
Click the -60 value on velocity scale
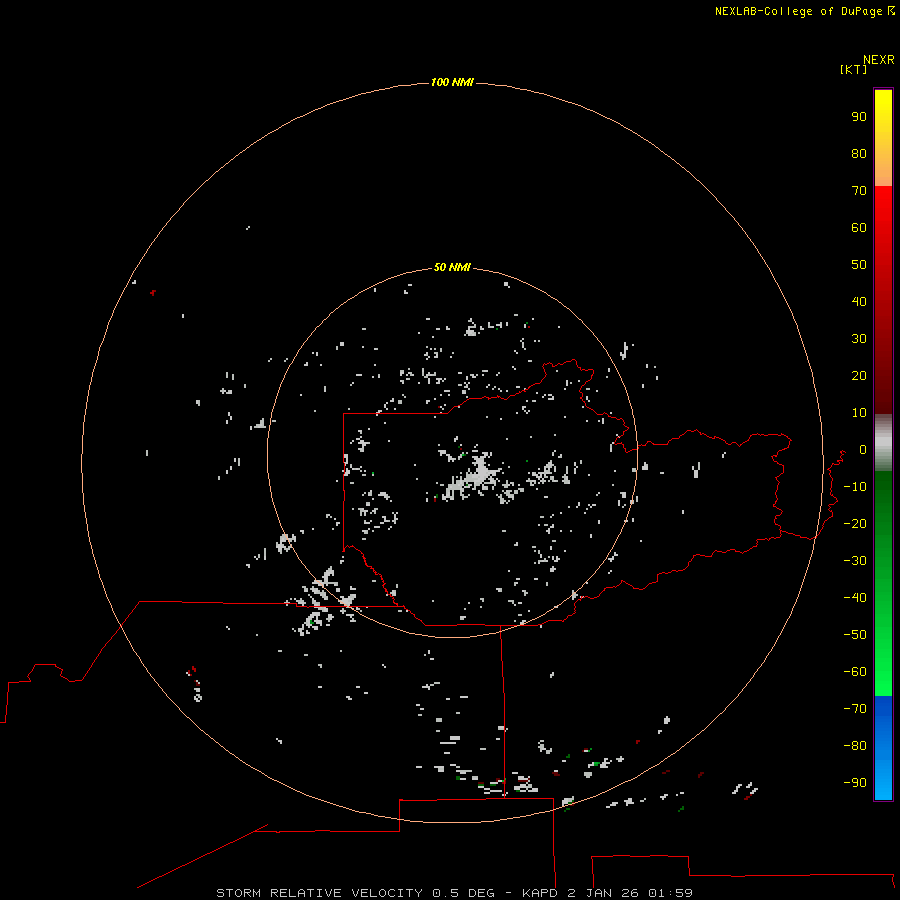tap(855, 672)
